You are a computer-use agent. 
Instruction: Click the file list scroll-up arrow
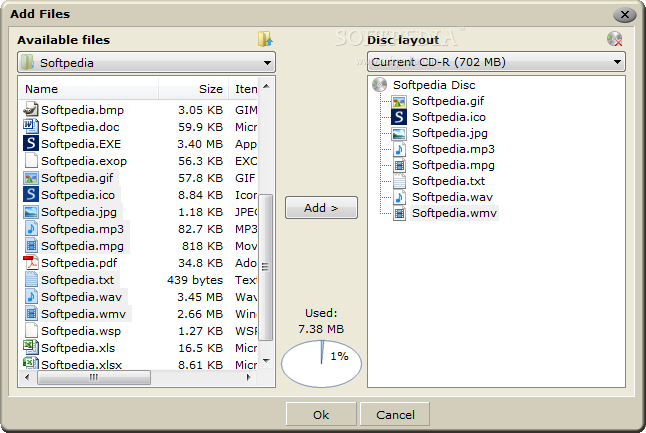pyautogui.click(x=266, y=86)
